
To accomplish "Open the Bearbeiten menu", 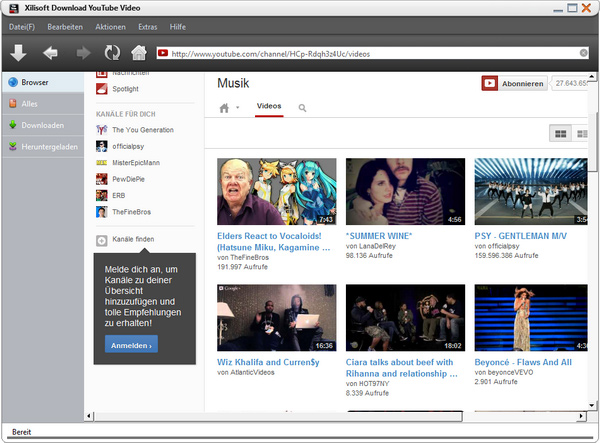I will [65, 27].
